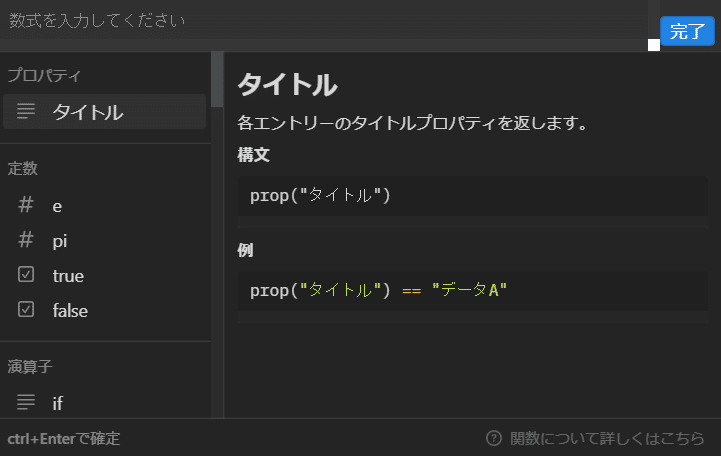Image resolution: width=721 pixels, height=456 pixels.
Task: Select the タイトル property item
Action: (x=104, y=112)
